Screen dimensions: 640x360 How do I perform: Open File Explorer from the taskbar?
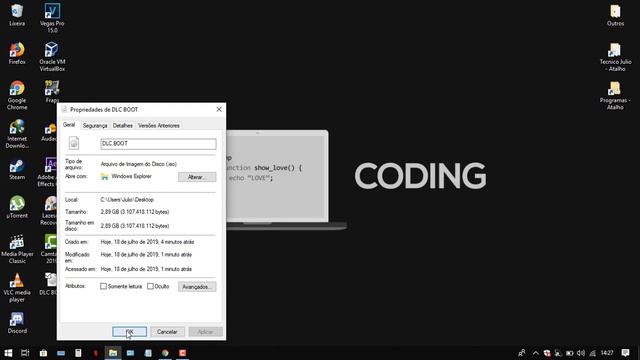pyautogui.click(x=113, y=353)
